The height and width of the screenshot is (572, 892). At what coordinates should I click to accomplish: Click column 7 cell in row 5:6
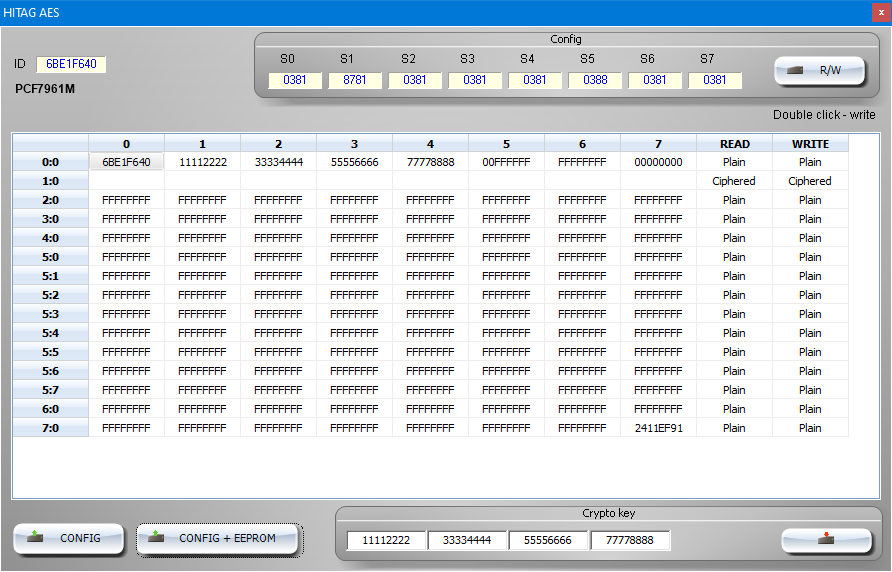click(658, 371)
